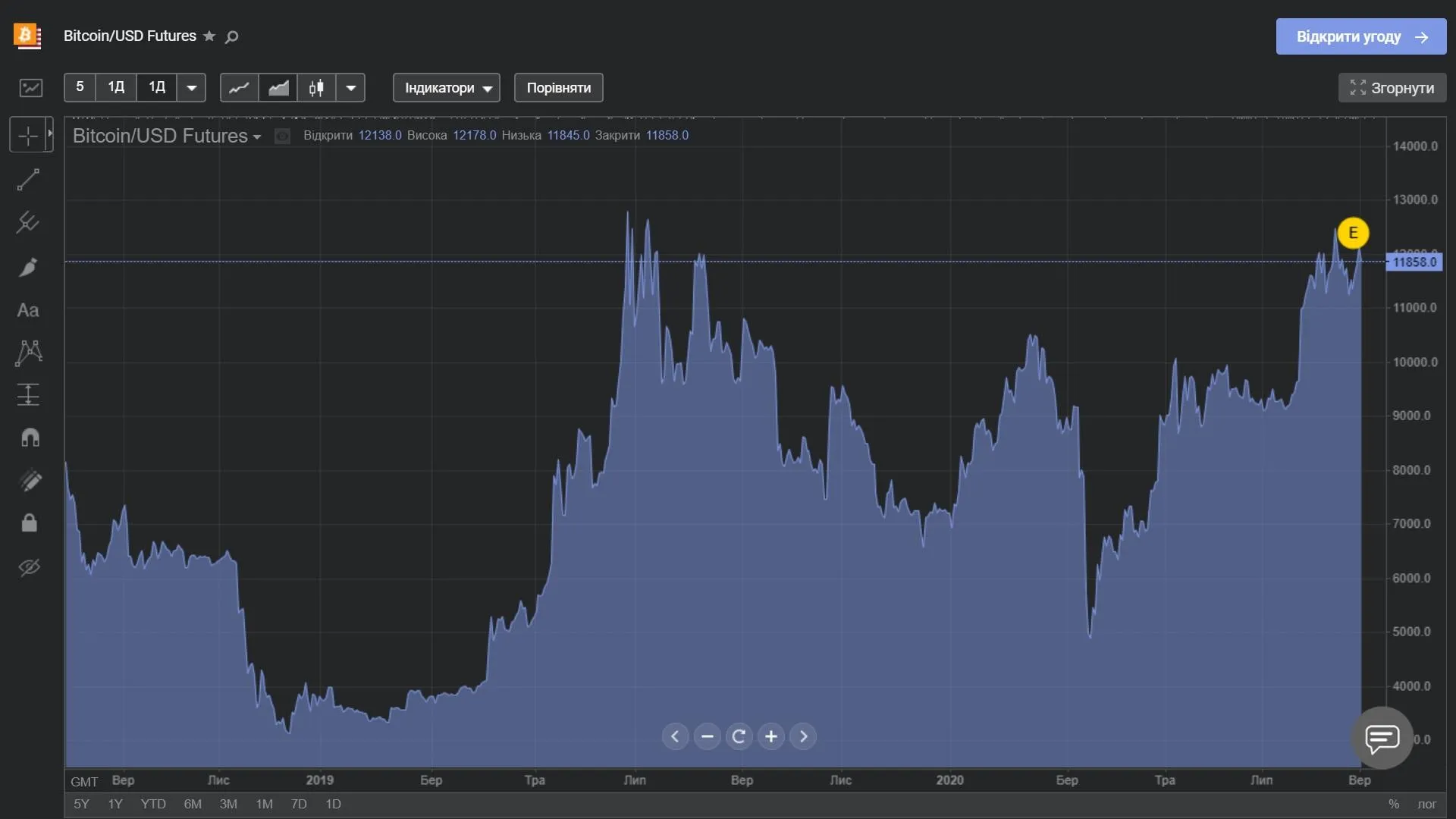Zoom in chart with plus button

pos(770,736)
